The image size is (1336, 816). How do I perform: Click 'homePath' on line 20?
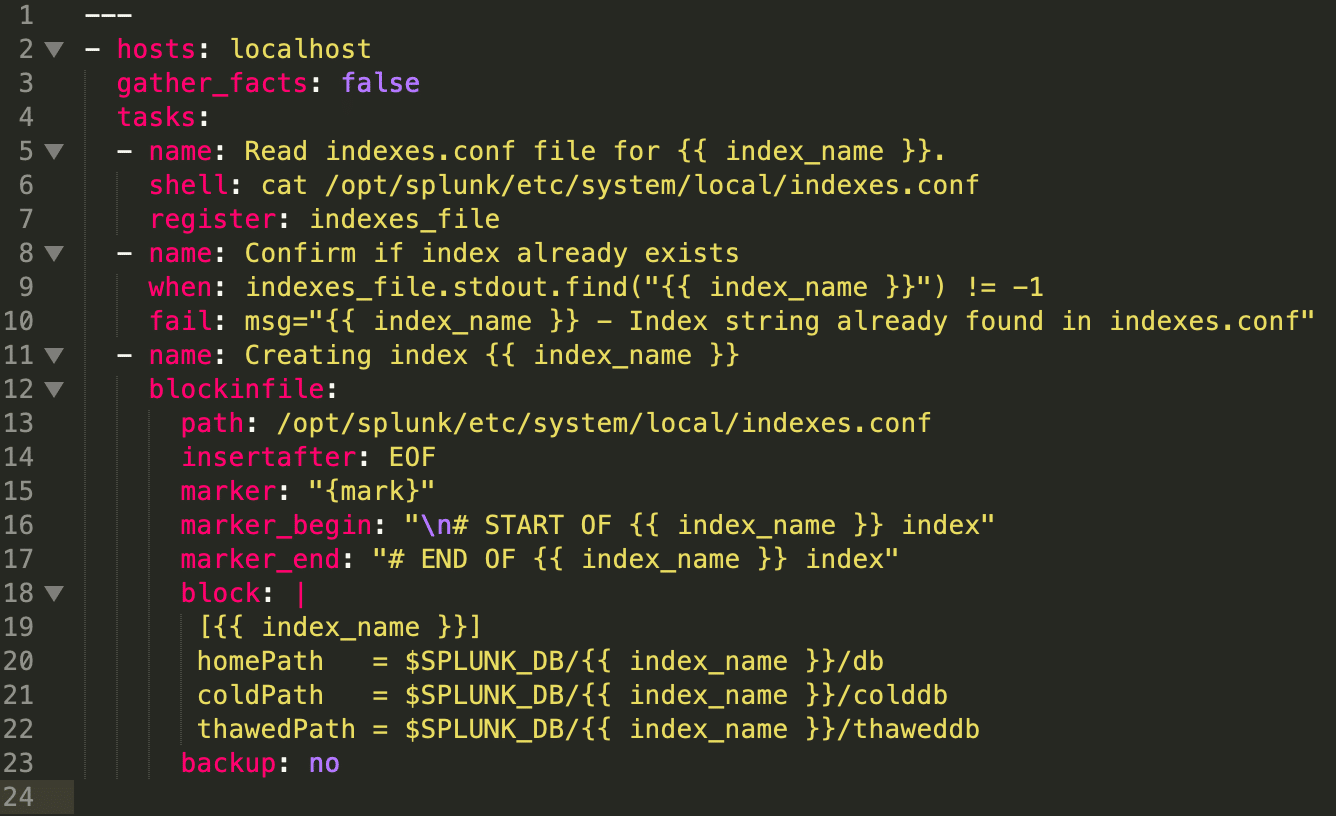(x=261, y=661)
